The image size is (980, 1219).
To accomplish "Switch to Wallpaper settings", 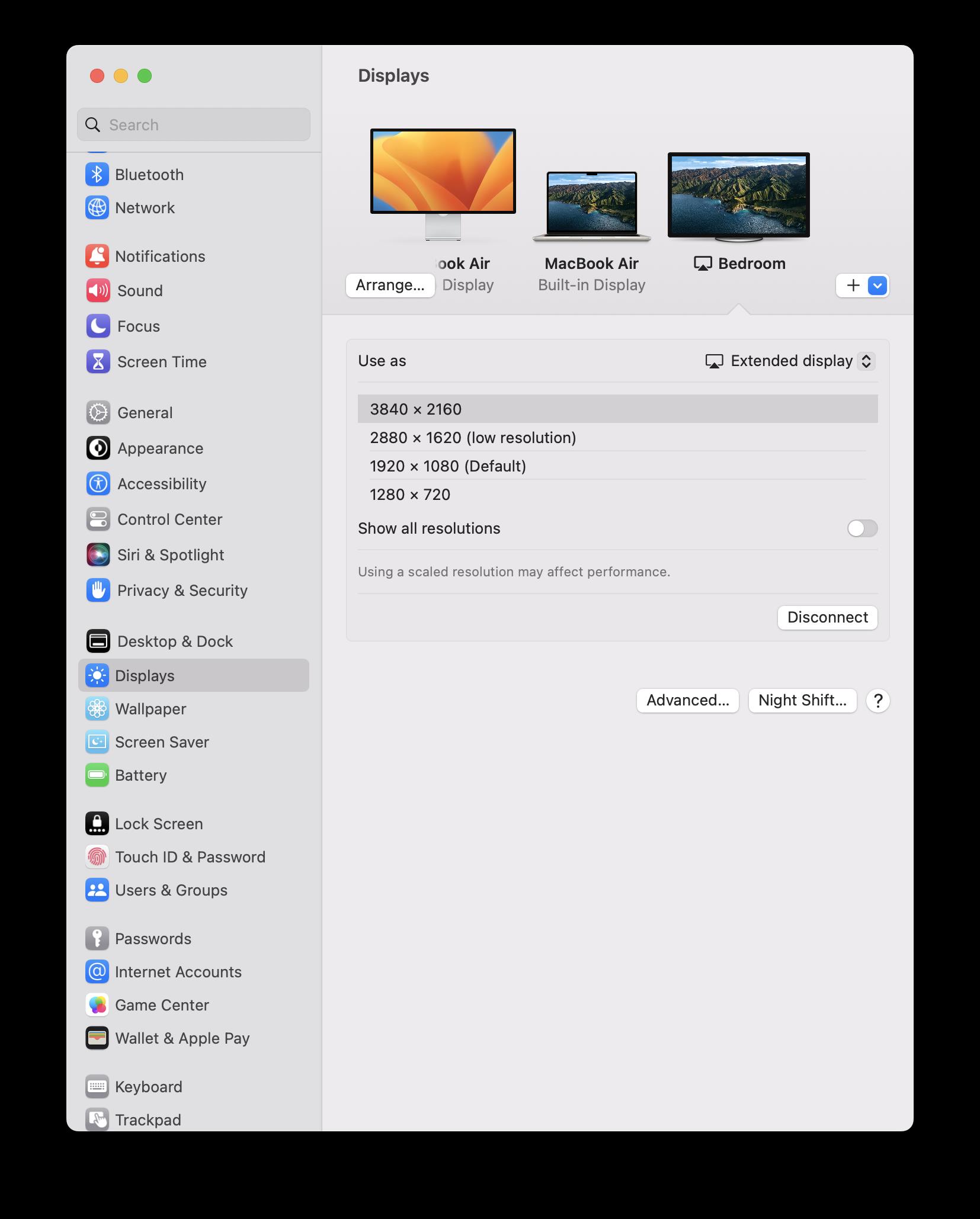I will point(152,708).
